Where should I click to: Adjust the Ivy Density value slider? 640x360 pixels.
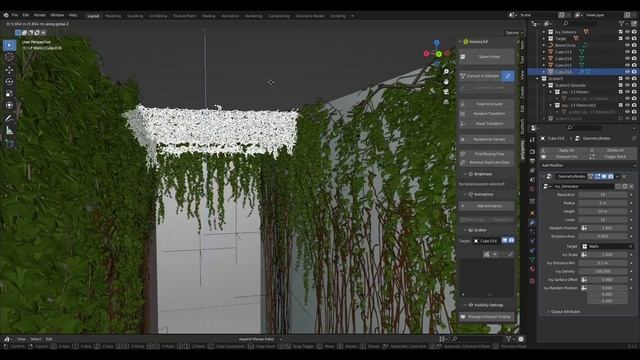coord(603,271)
